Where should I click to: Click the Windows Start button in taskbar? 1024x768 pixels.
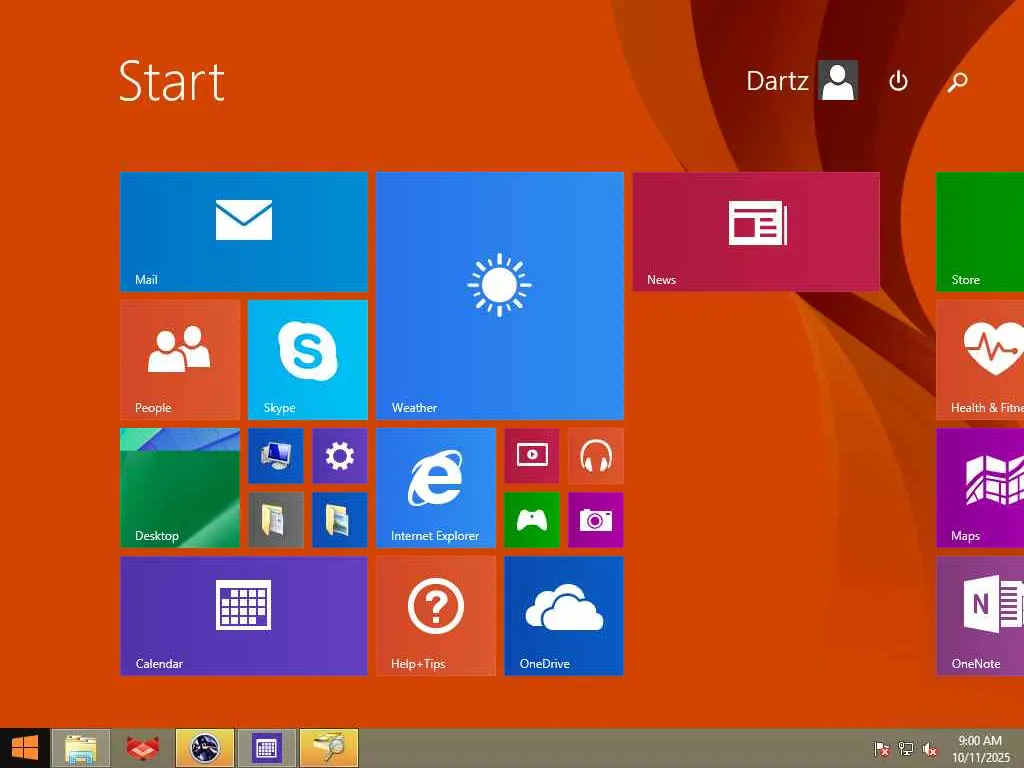[x=25, y=748]
